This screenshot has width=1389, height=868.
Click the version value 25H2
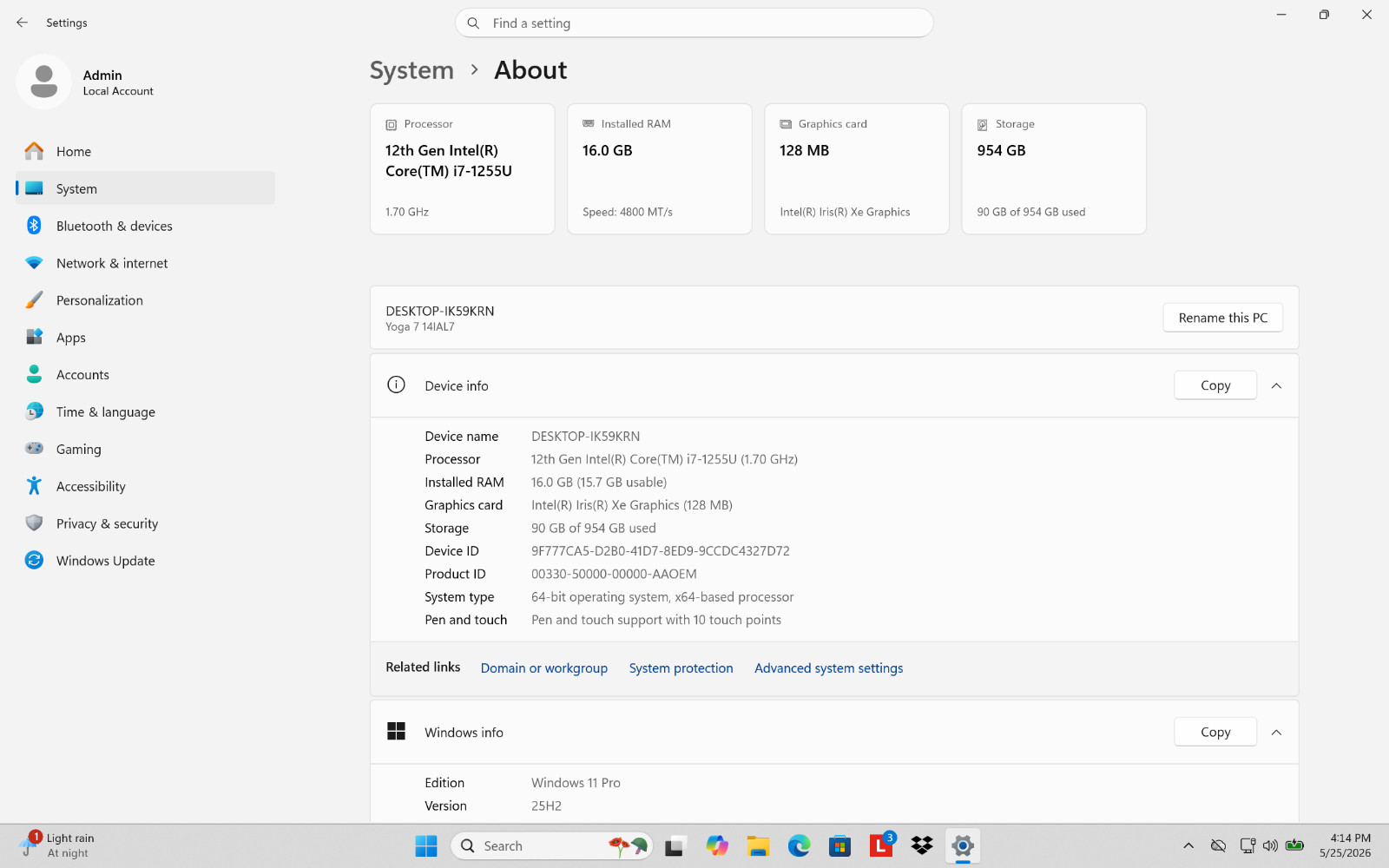tap(546, 806)
